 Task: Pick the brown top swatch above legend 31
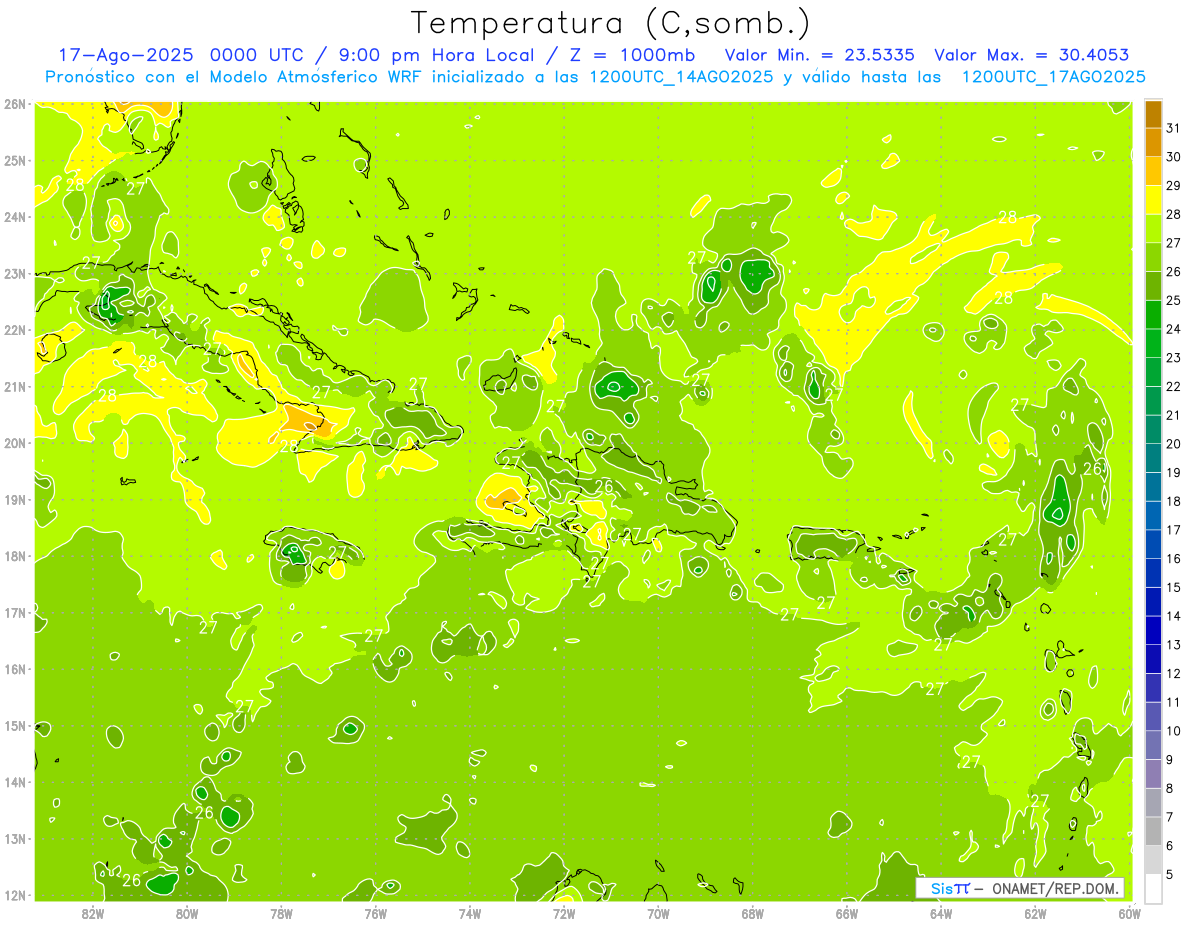pos(1153,115)
